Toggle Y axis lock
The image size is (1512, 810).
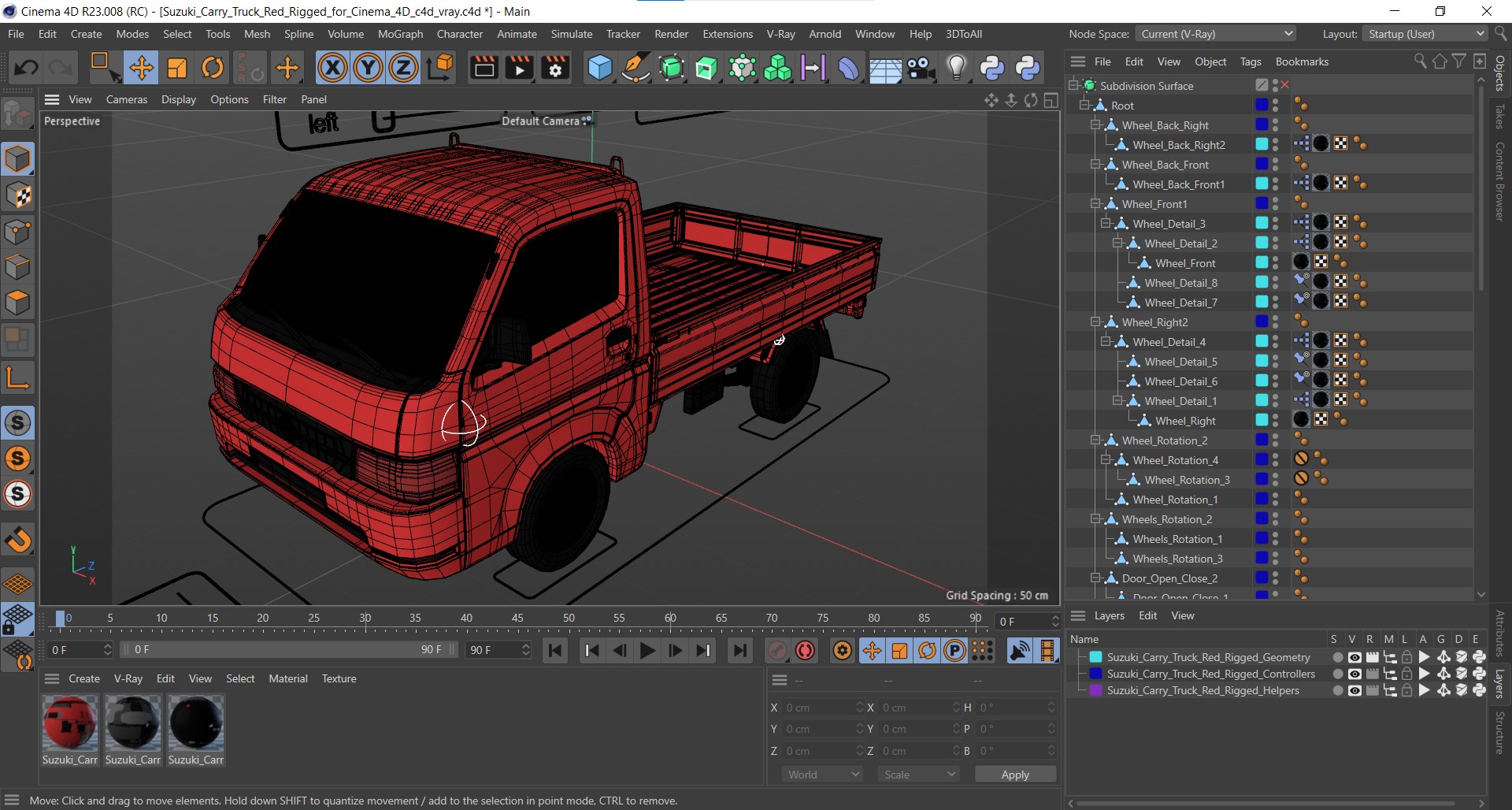pyautogui.click(x=368, y=68)
